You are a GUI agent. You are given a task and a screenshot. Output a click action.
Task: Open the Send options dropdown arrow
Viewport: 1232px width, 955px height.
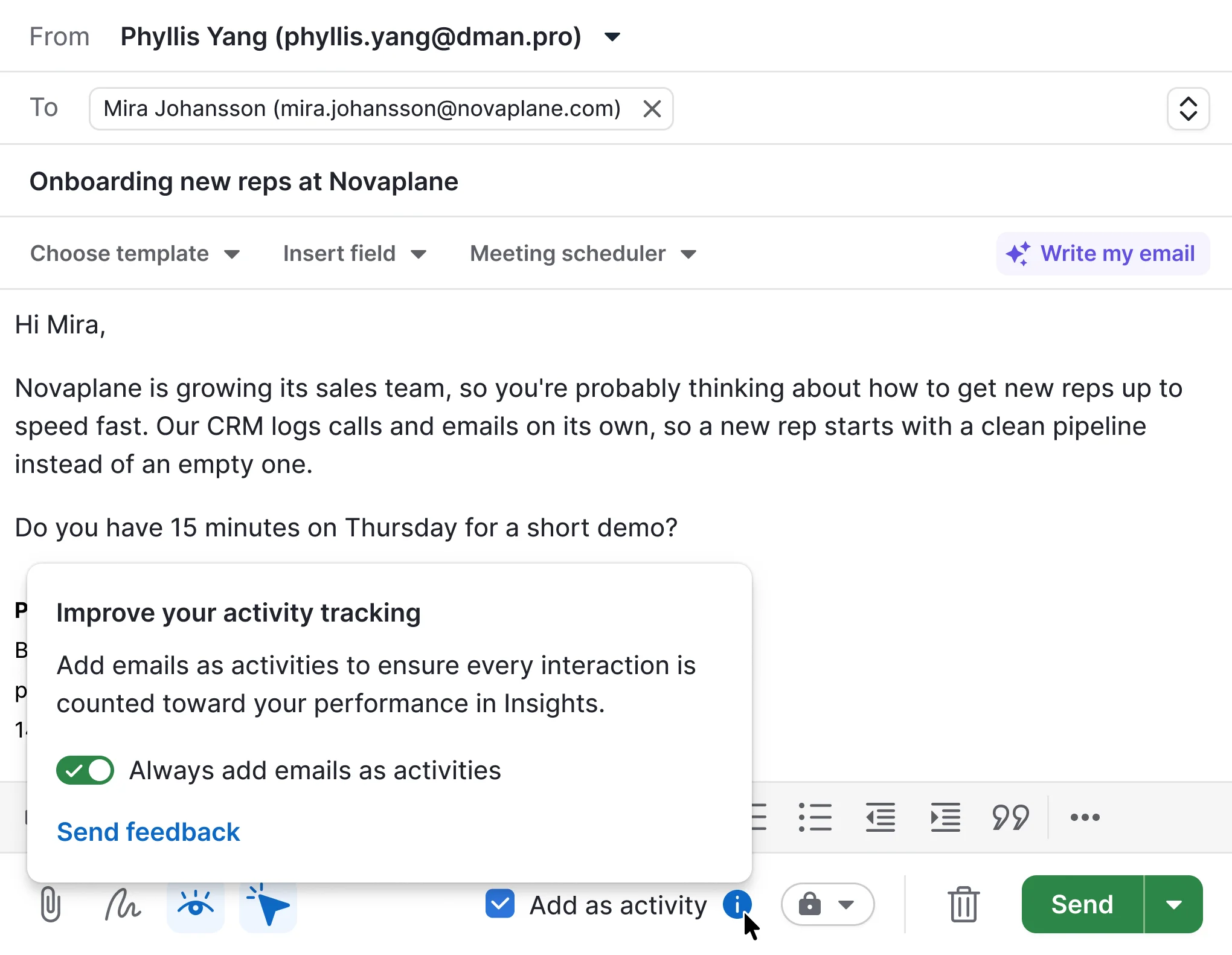click(1173, 904)
